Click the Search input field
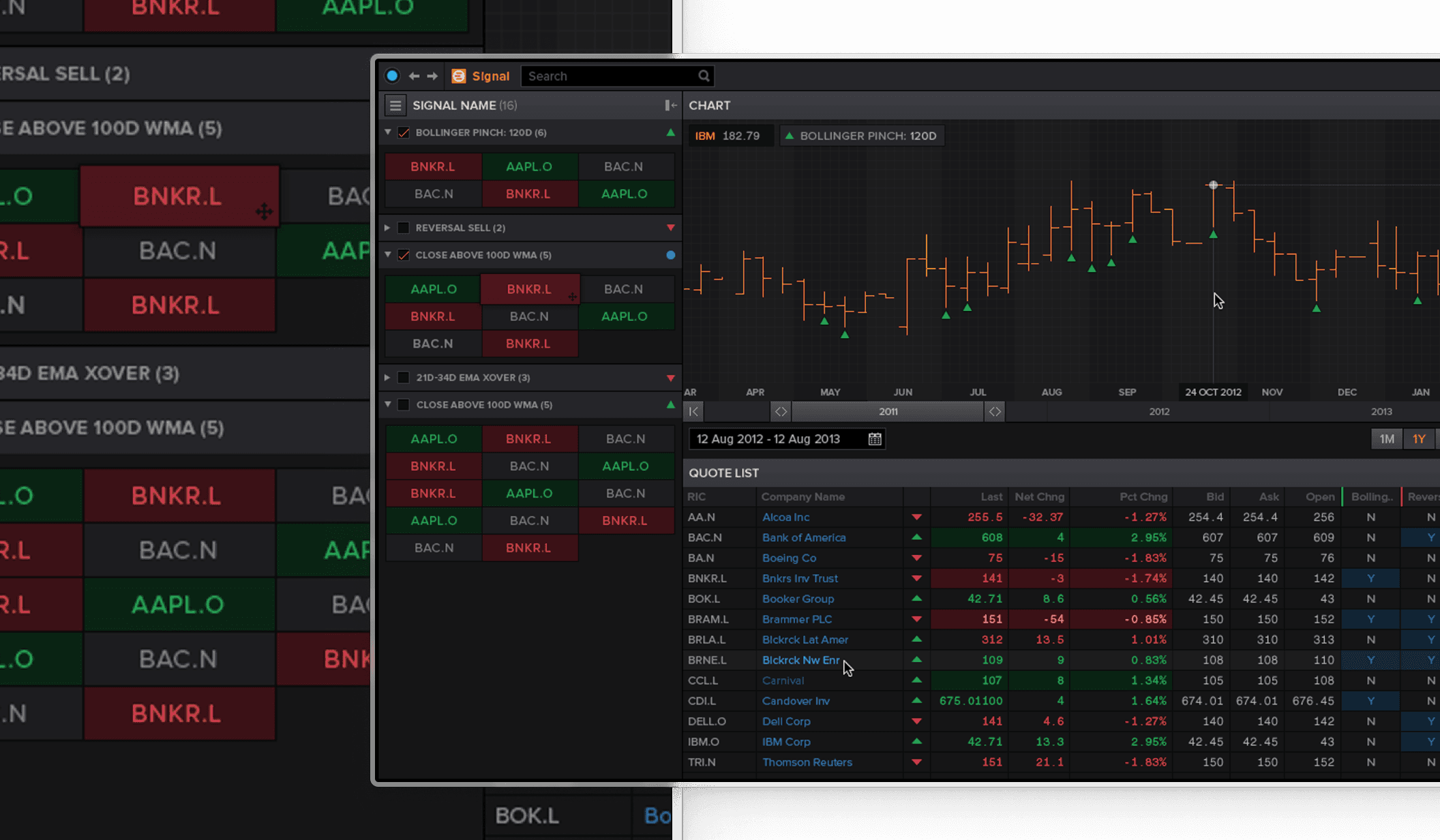 coord(610,76)
